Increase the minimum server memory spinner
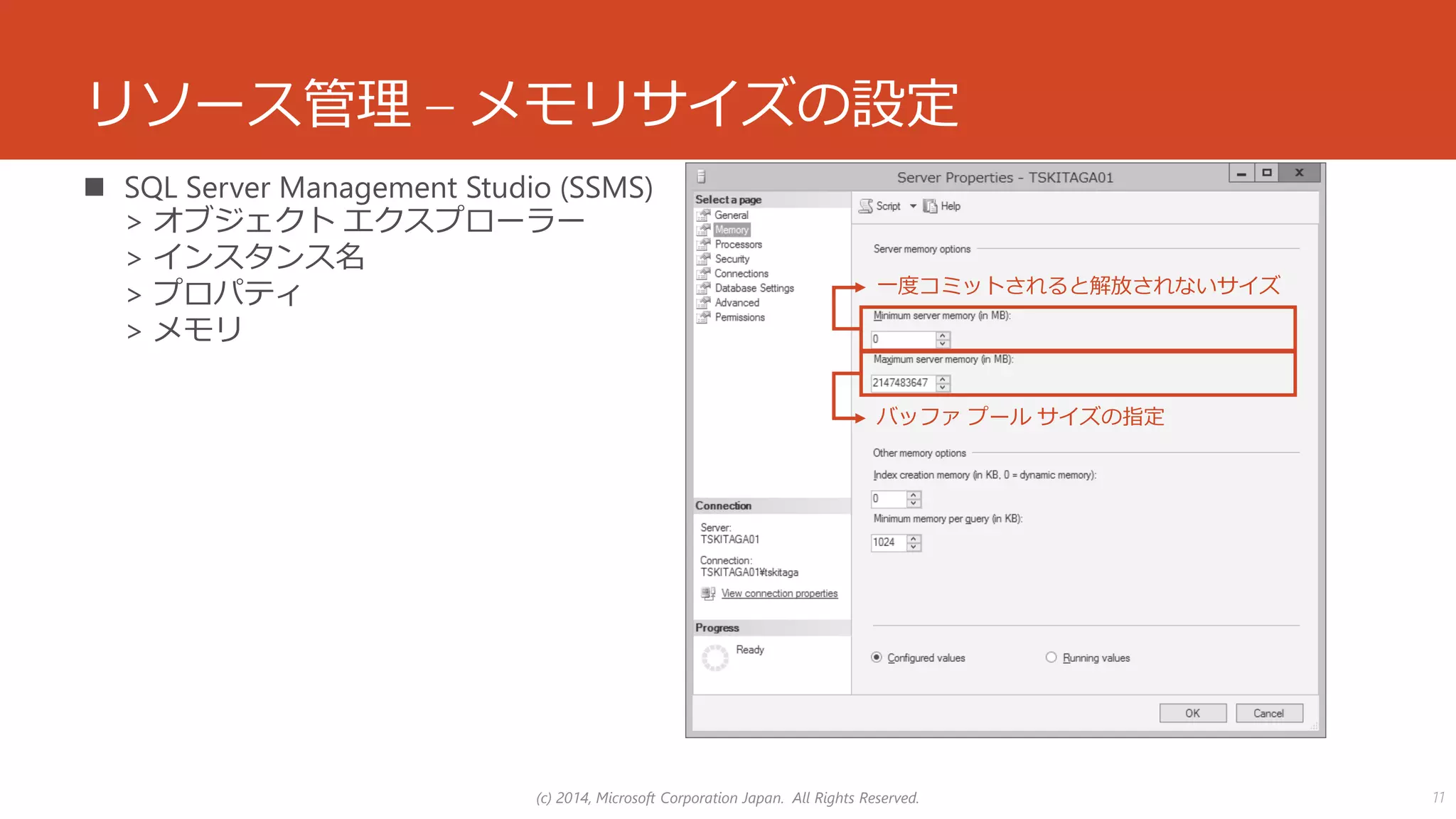 tap(943, 336)
